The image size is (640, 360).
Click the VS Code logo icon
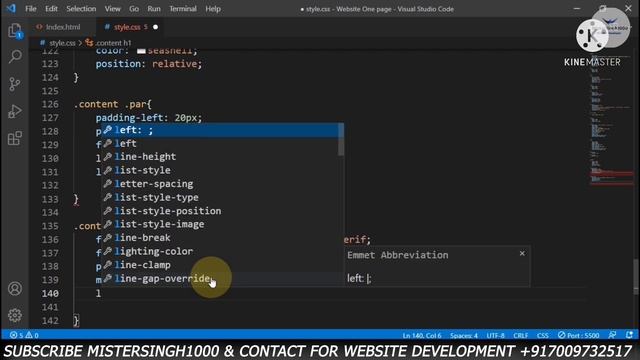(11, 8)
